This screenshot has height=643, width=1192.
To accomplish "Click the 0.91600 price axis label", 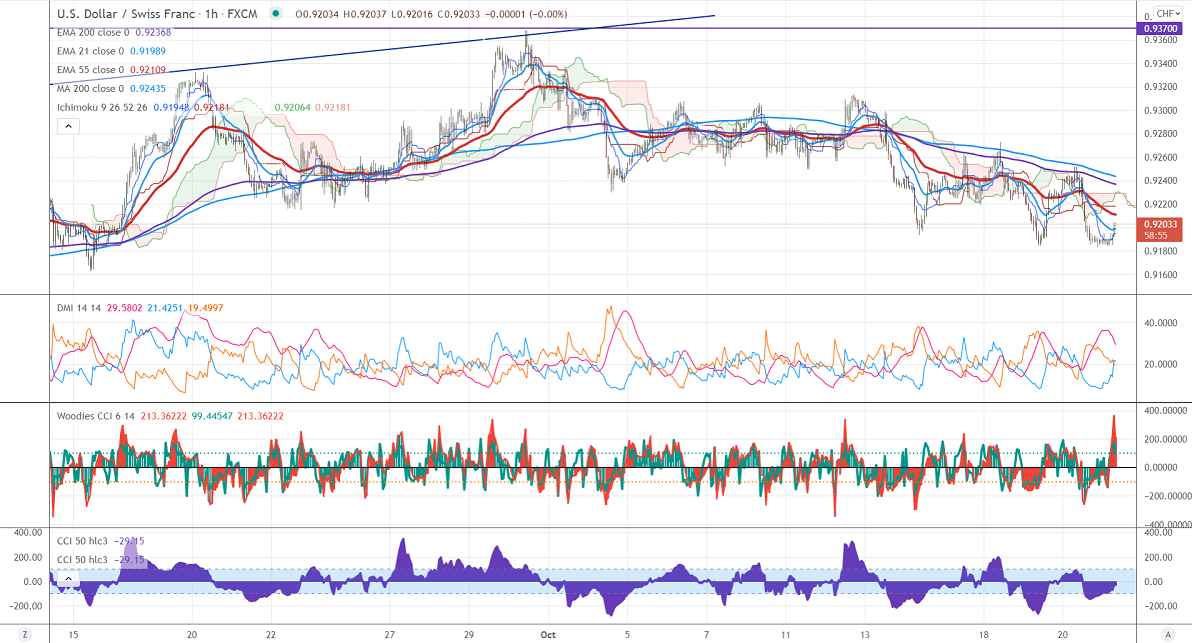I will 1160,274.
